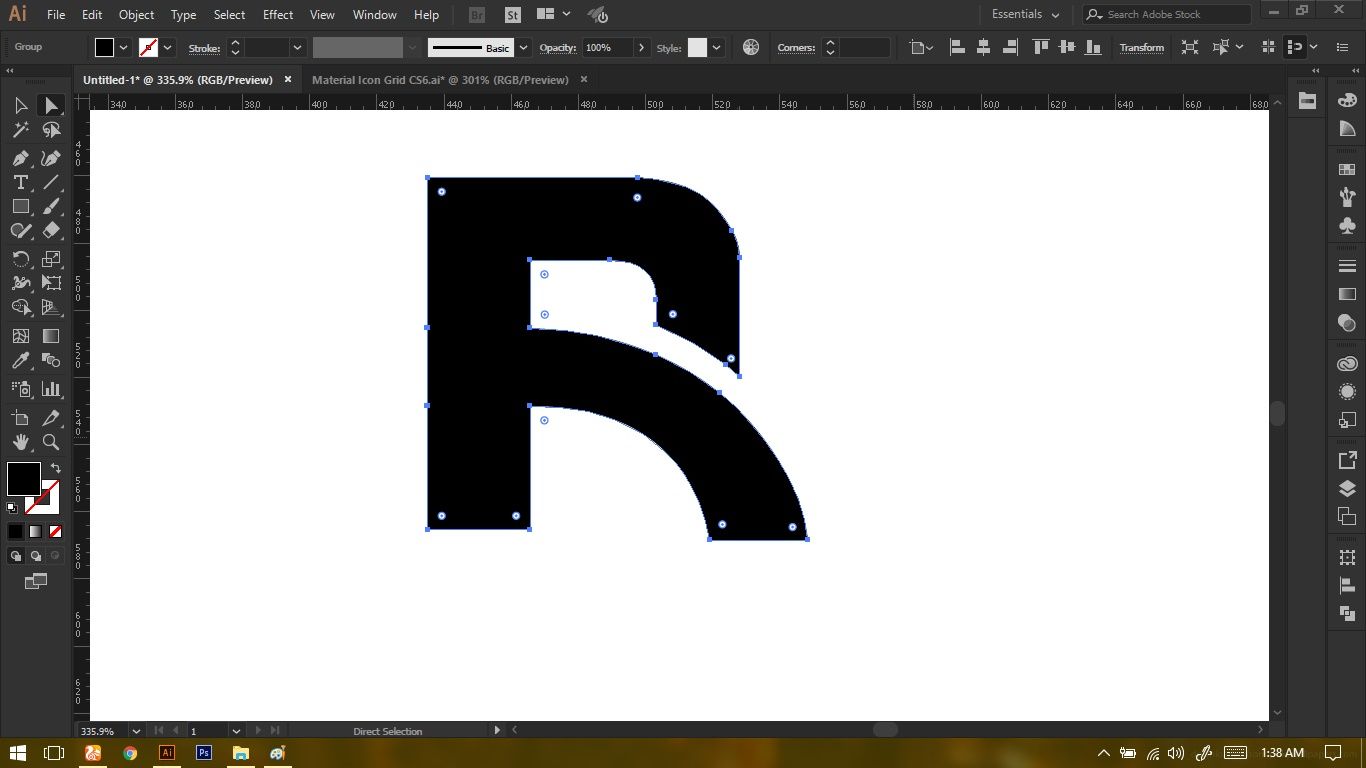Open the Window menu
This screenshot has width=1366, height=768.
375,15
